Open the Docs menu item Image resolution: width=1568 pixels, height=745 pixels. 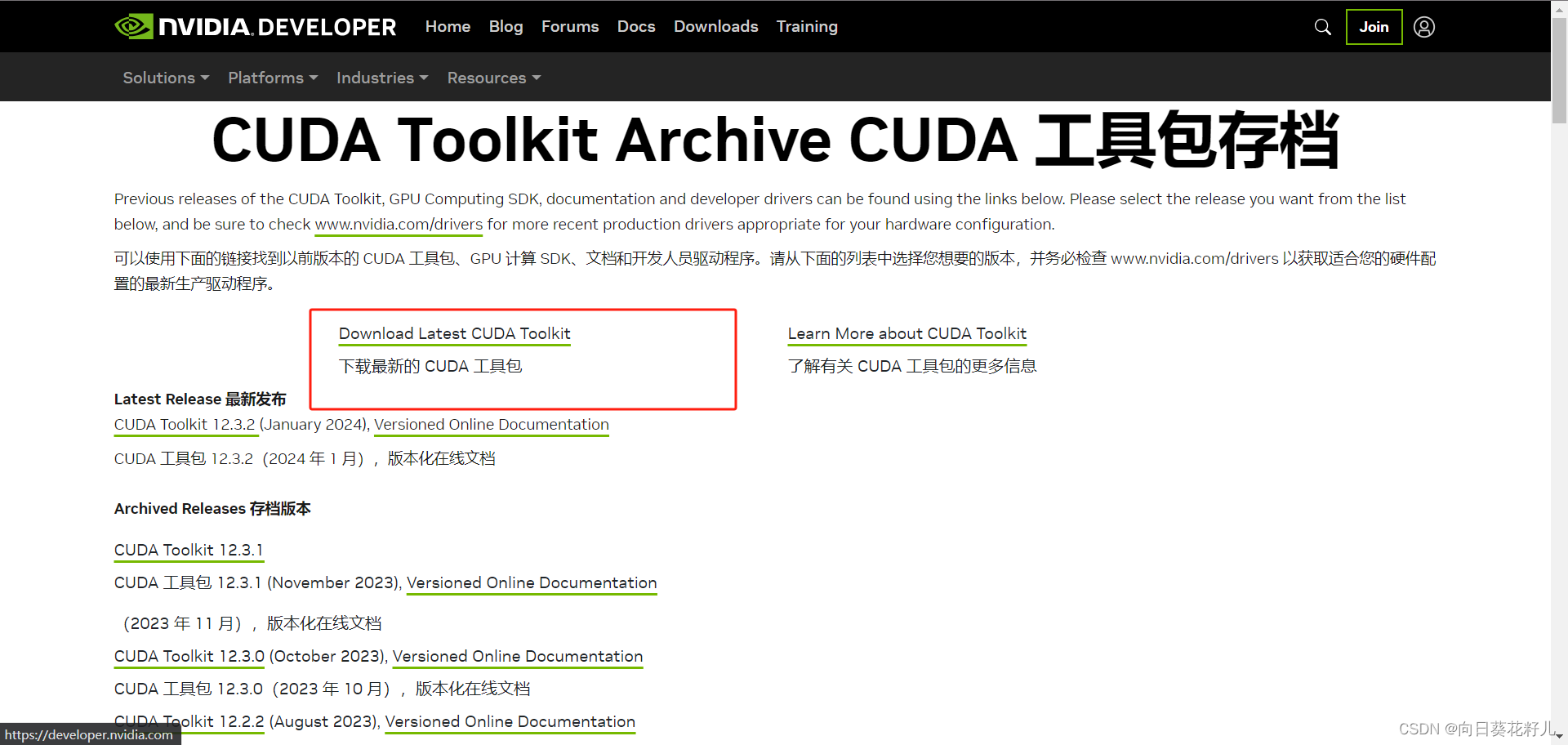pyautogui.click(x=636, y=27)
